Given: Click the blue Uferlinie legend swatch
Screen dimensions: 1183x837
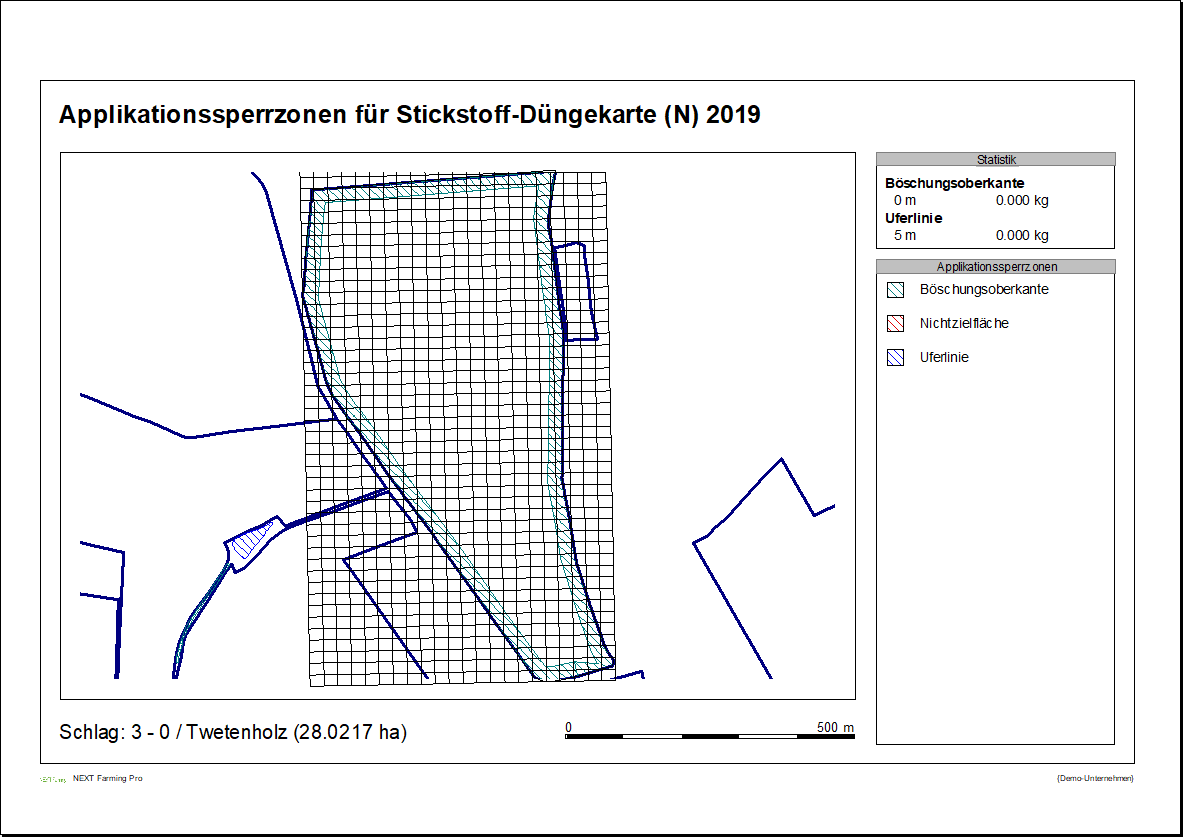Looking at the screenshot, I should (895, 358).
